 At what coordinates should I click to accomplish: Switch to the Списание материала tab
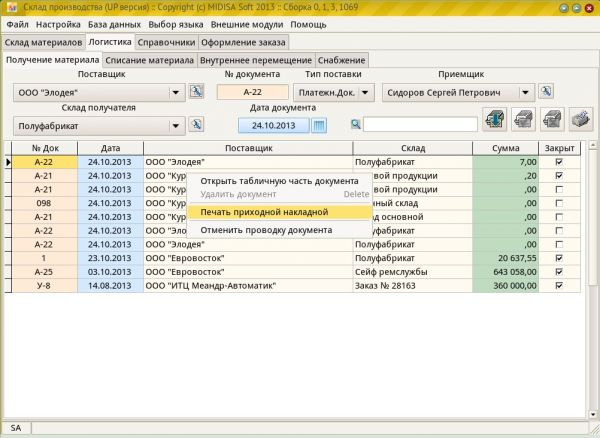click(149, 61)
